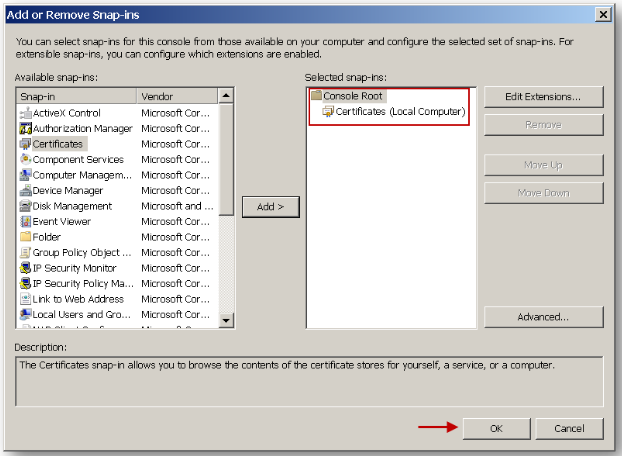Click the Add > button
Viewport: 622px width, 456px height.
coord(271,207)
